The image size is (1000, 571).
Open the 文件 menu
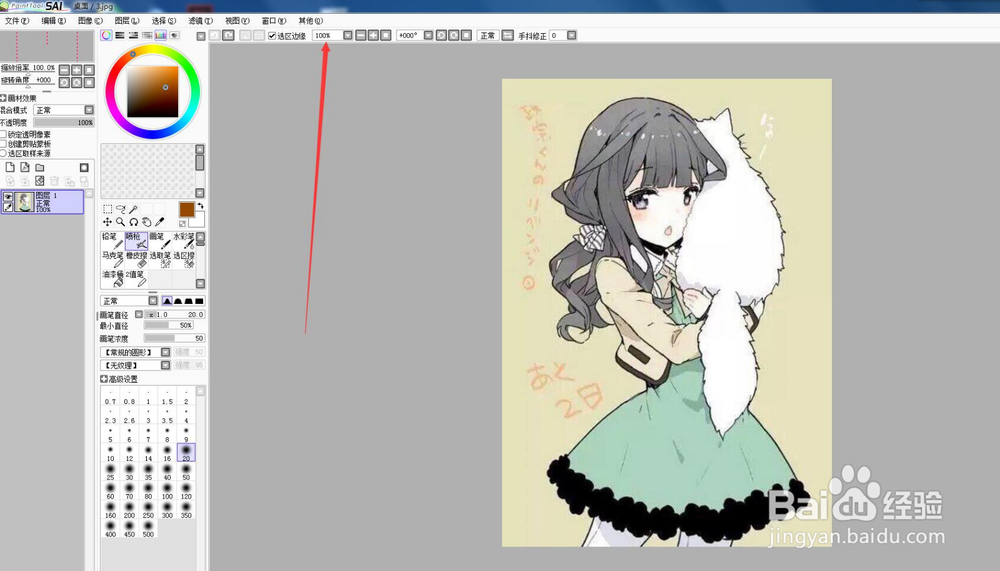pos(17,20)
